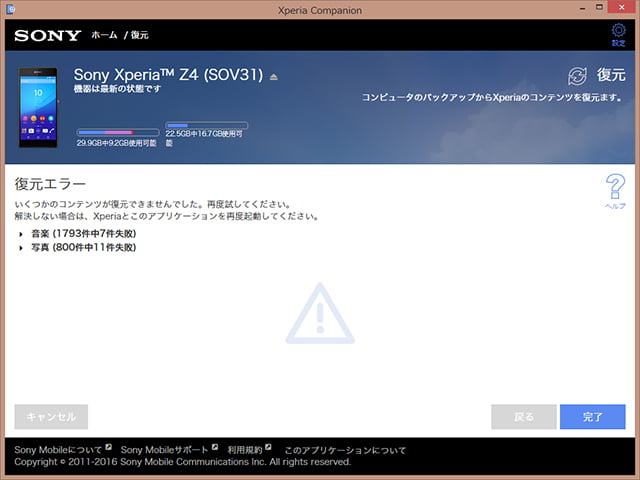
Task: Select 復元 in the breadcrumb
Action: pos(139,36)
